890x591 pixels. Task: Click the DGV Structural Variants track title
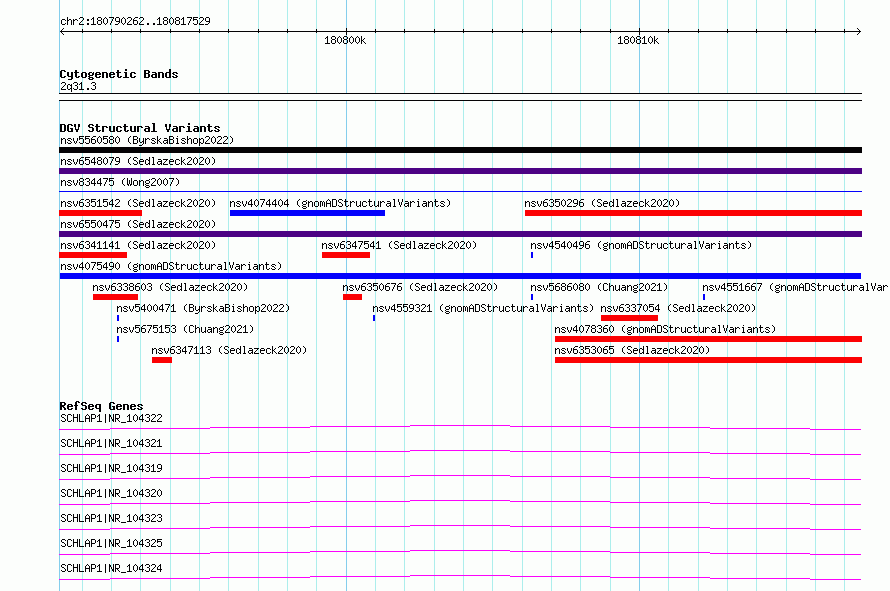pyautogui.click(x=140, y=128)
